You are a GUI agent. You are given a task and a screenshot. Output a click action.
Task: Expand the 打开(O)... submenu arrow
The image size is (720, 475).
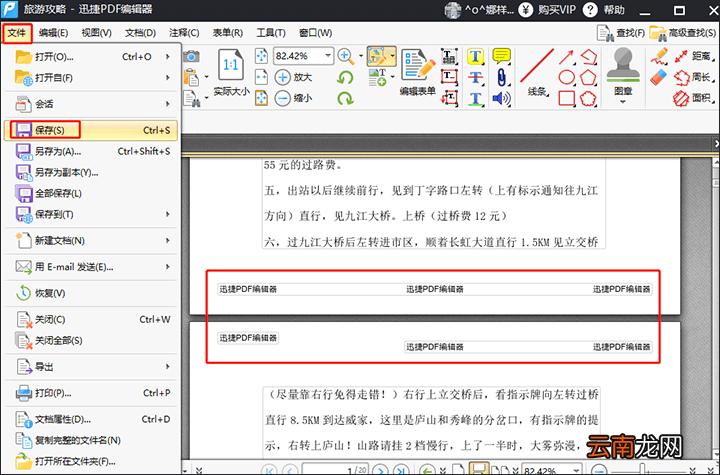(168, 57)
